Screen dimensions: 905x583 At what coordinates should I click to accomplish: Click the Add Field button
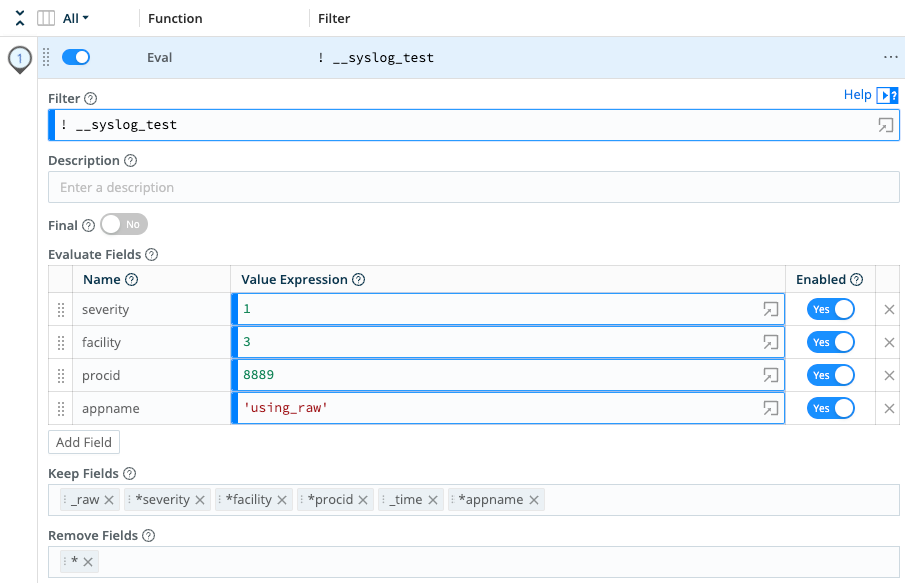(x=83, y=441)
